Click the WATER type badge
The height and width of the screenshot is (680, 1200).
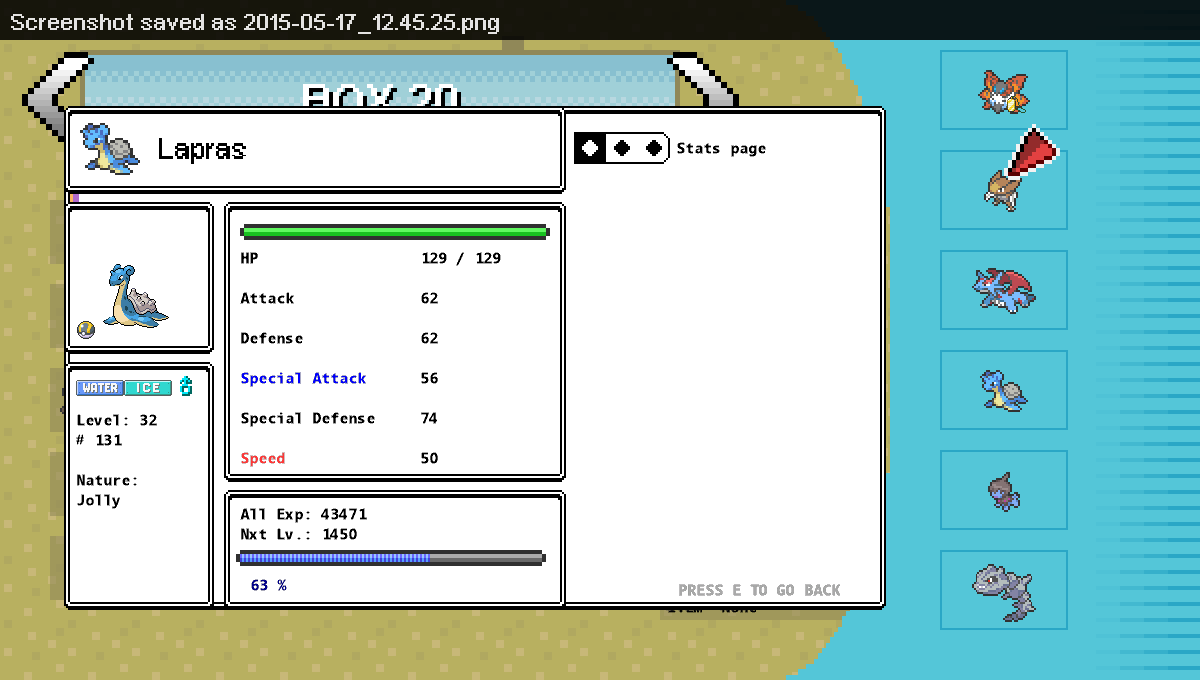(100, 388)
